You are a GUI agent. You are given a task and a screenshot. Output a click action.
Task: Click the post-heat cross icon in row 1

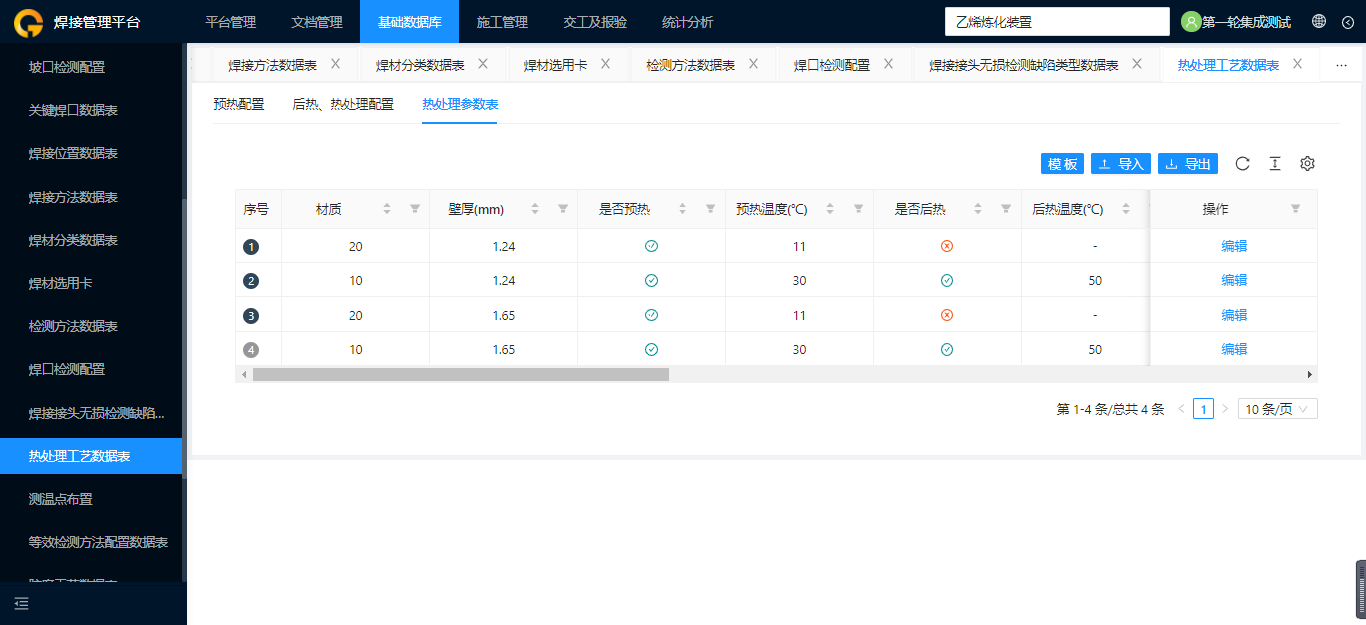pos(947,246)
